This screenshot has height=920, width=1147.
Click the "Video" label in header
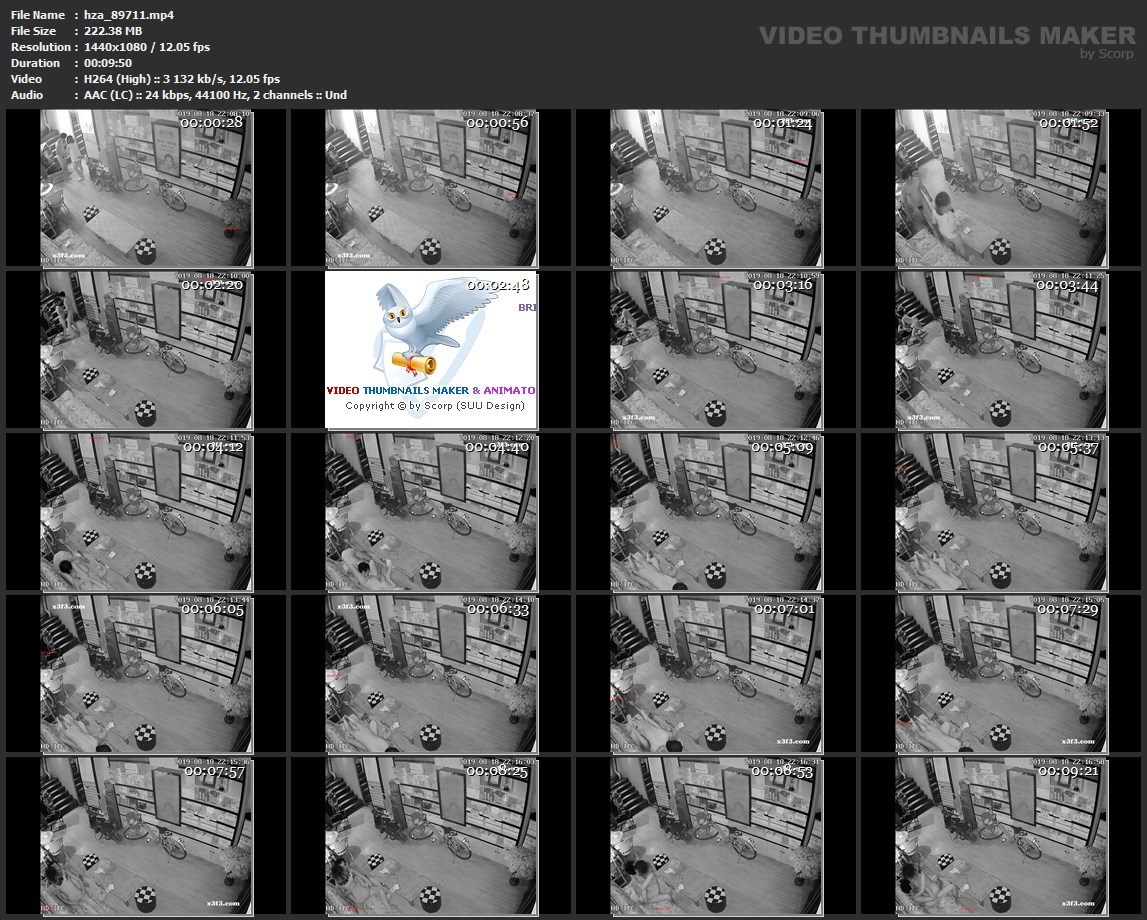[x=26, y=79]
